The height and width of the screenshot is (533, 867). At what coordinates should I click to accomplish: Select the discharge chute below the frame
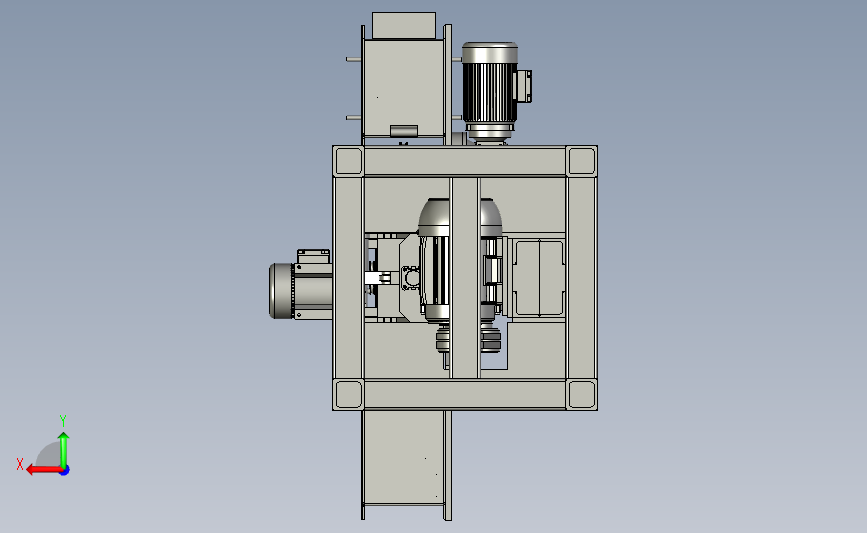406,465
